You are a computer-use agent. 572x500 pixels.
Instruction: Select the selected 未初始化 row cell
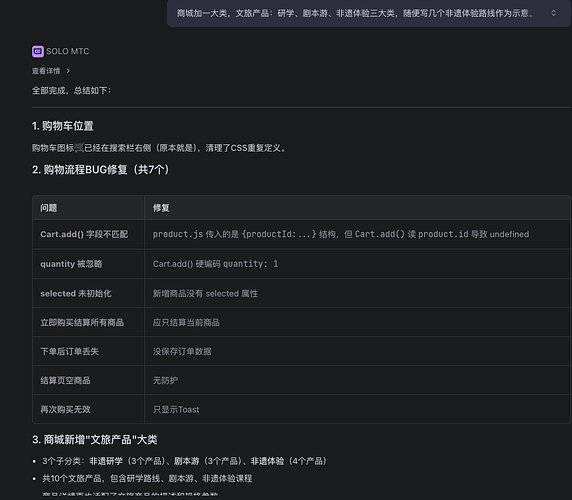(x=88, y=293)
